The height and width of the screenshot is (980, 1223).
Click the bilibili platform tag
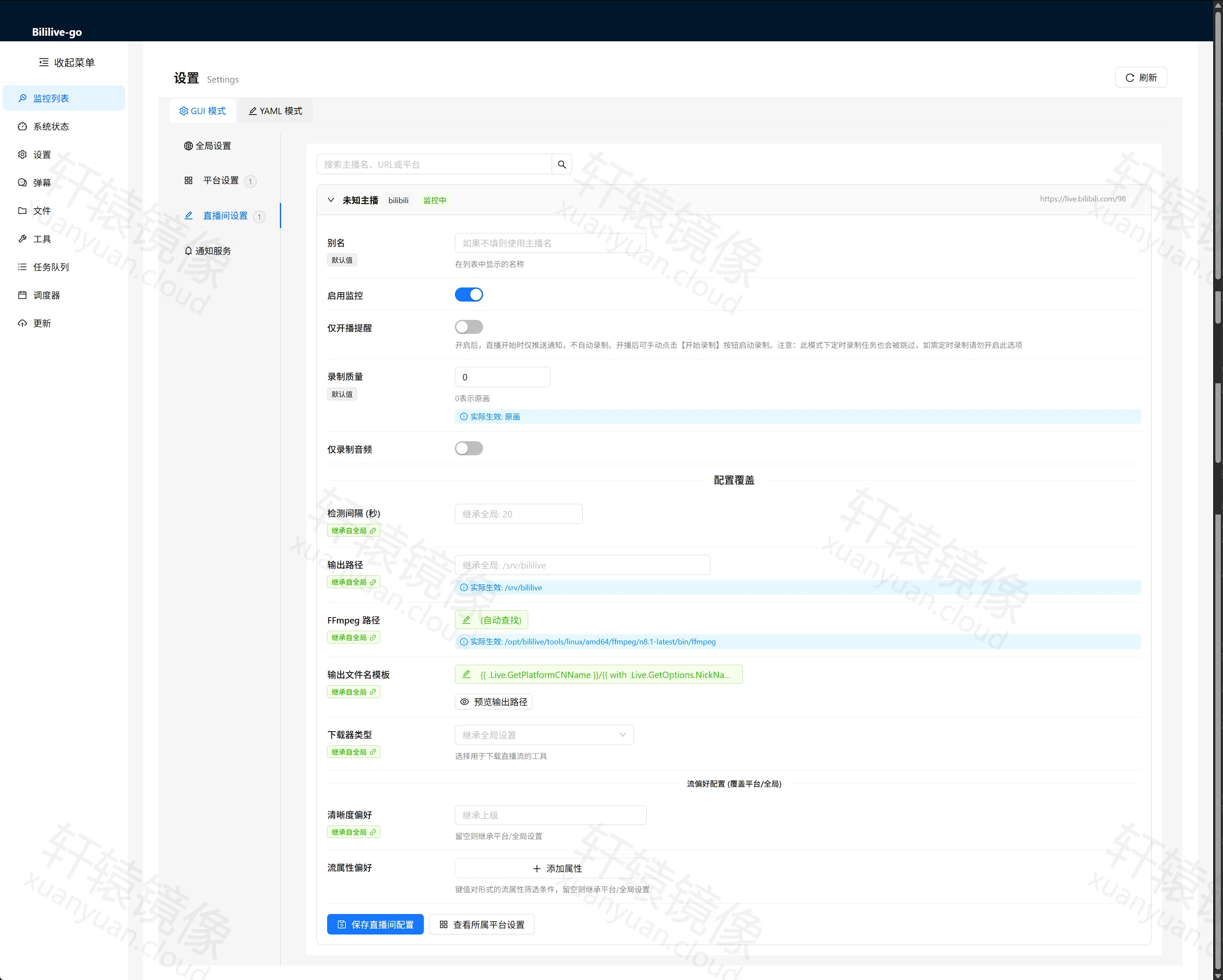point(398,200)
